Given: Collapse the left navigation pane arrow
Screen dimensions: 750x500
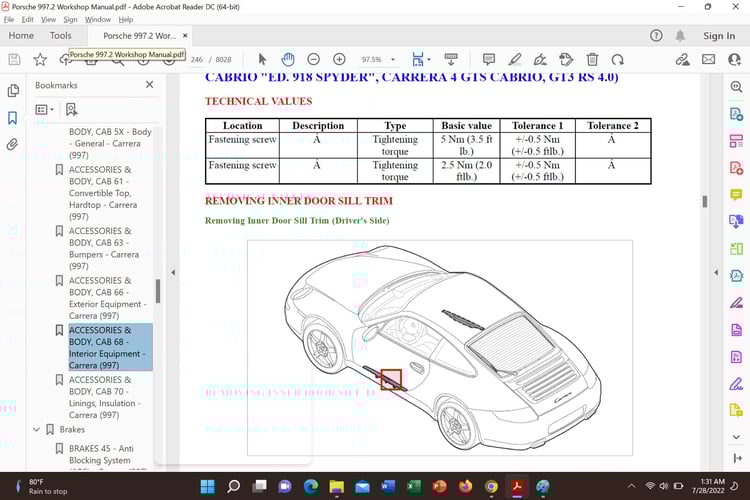Looking at the screenshot, I should pos(173,273).
